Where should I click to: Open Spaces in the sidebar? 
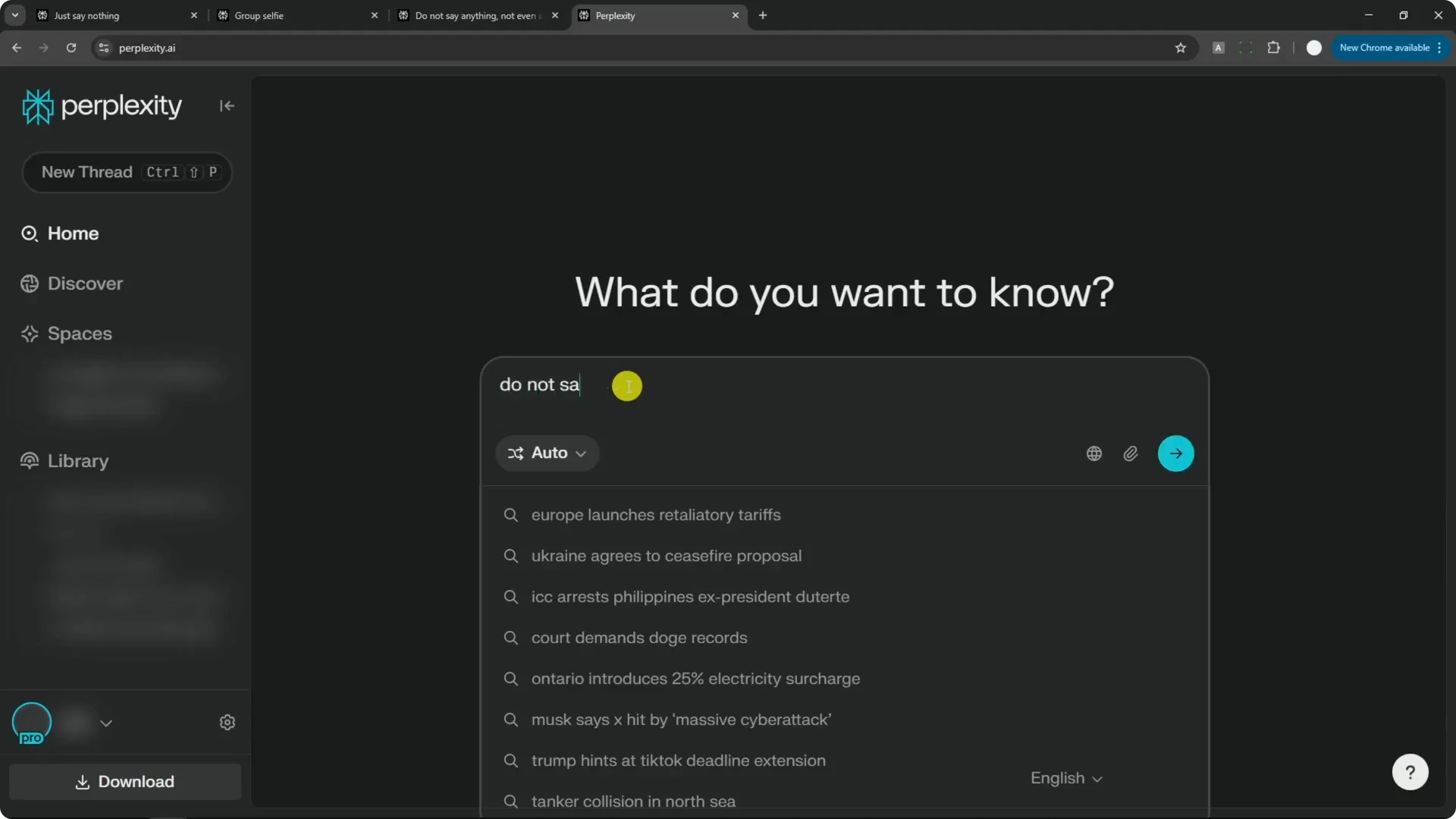(80, 334)
